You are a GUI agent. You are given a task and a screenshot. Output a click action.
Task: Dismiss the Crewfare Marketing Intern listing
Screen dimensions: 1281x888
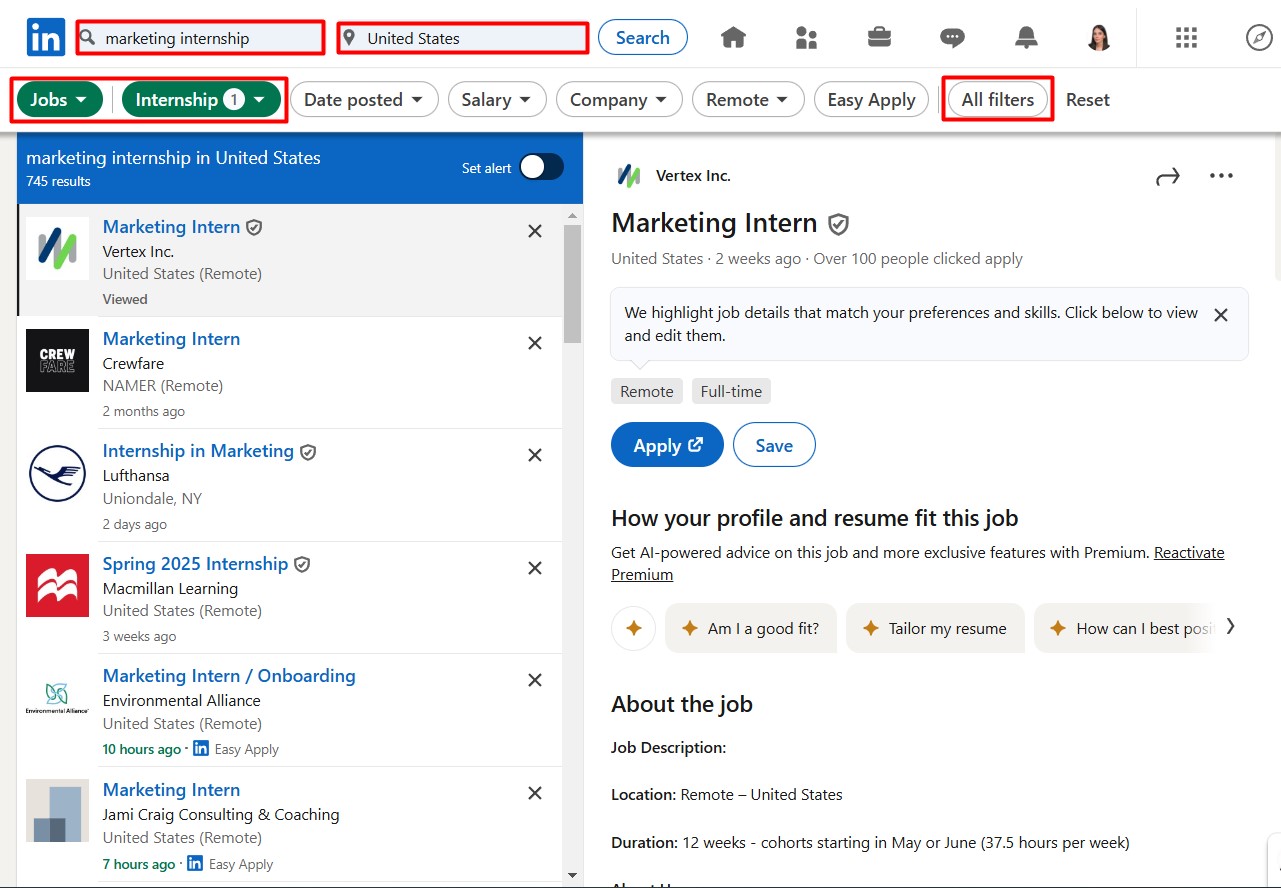click(x=535, y=343)
